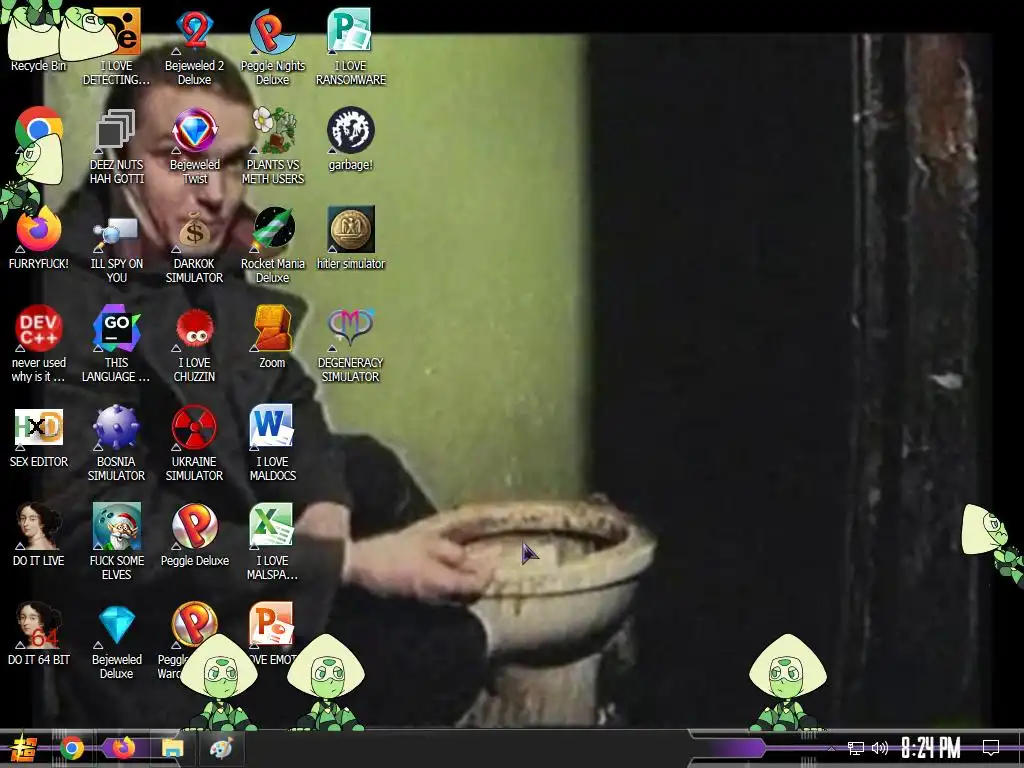The width and height of the screenshot is (1024, 768).
Task: Open Firefox from the taskbar
Action: click(x=123, y=748)
